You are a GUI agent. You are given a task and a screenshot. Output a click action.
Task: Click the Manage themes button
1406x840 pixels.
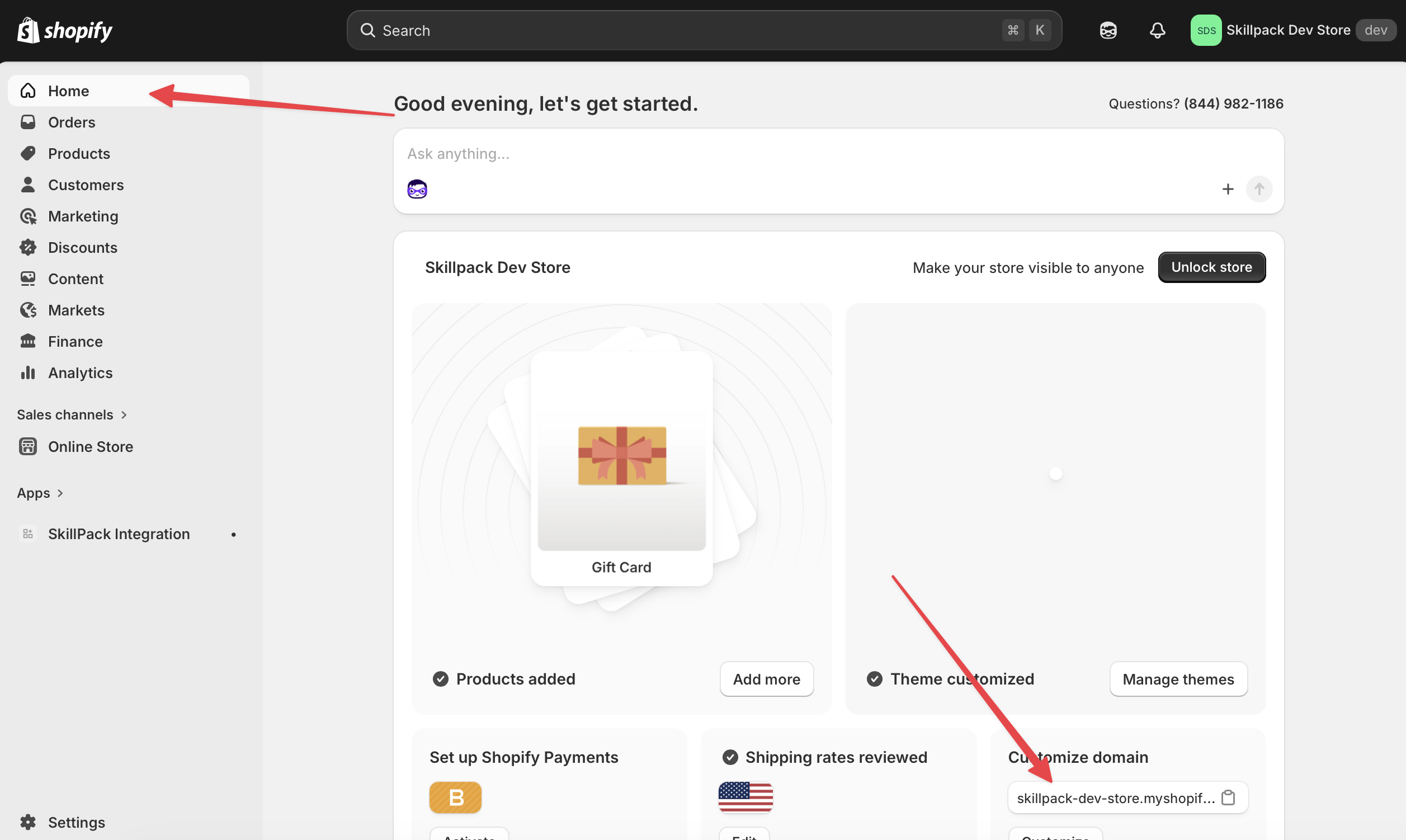click(1178, 679)
